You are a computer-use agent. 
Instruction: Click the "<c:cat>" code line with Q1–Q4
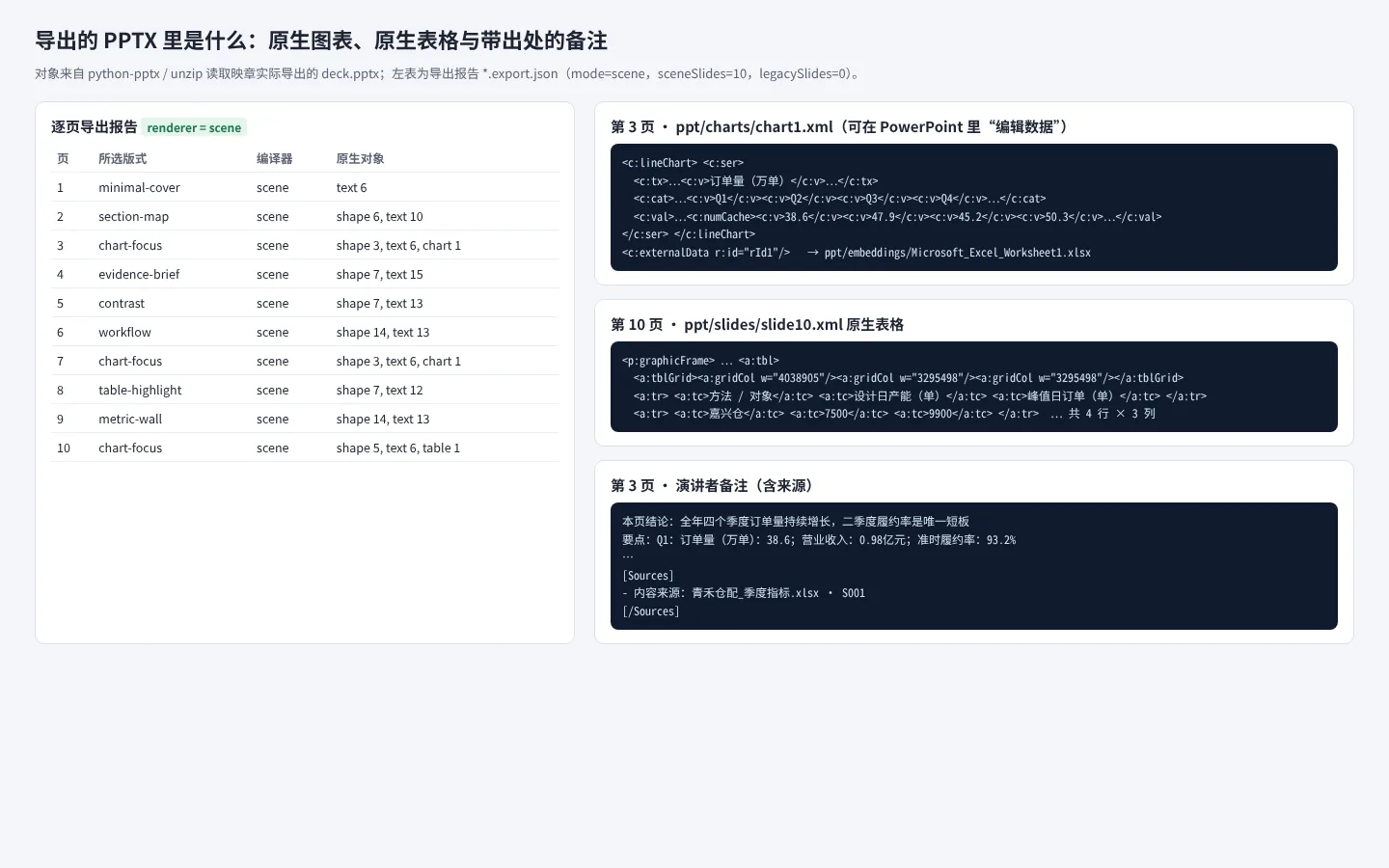click(839, 199)
